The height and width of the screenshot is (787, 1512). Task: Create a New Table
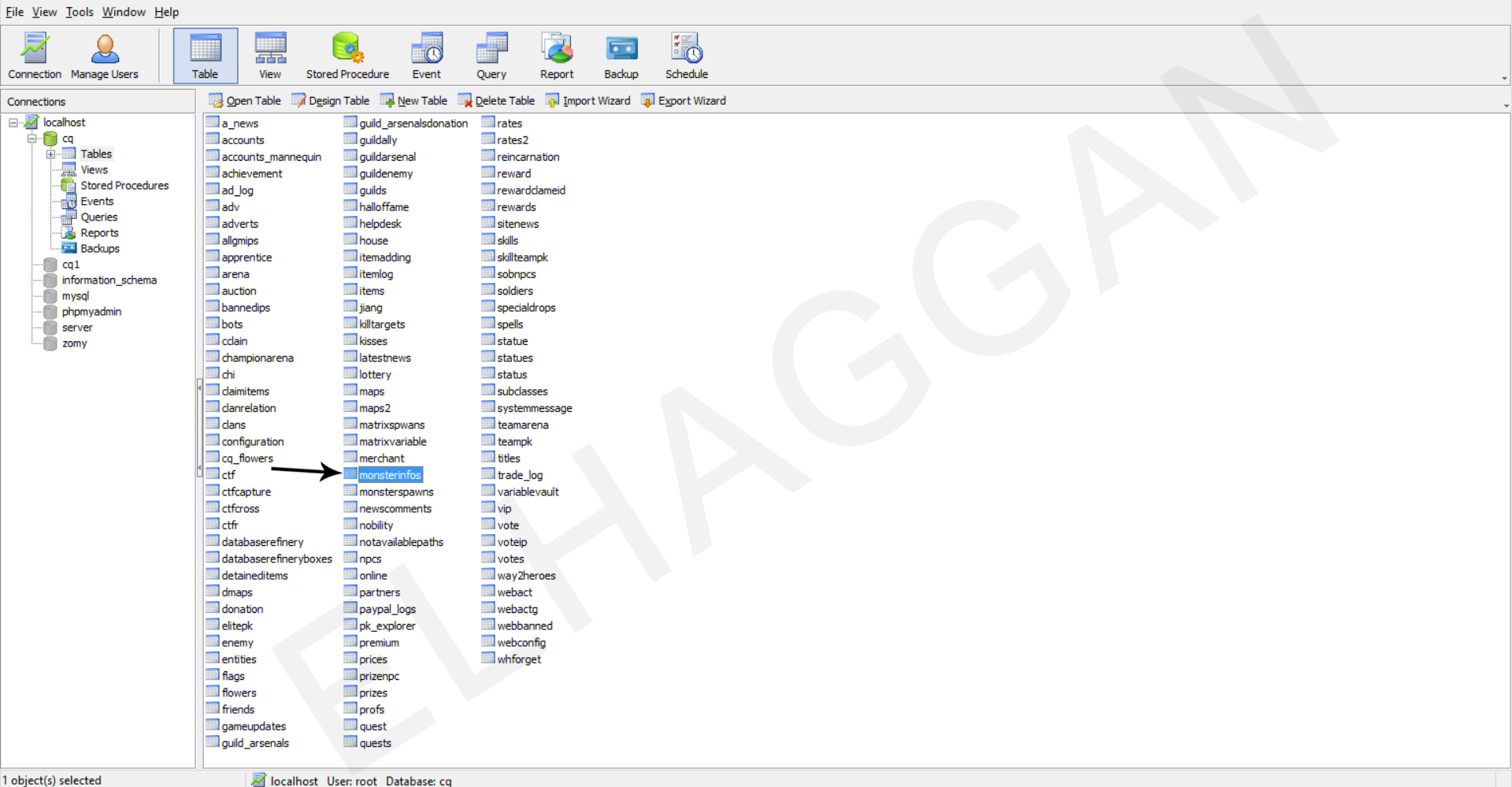coord(413,101)
